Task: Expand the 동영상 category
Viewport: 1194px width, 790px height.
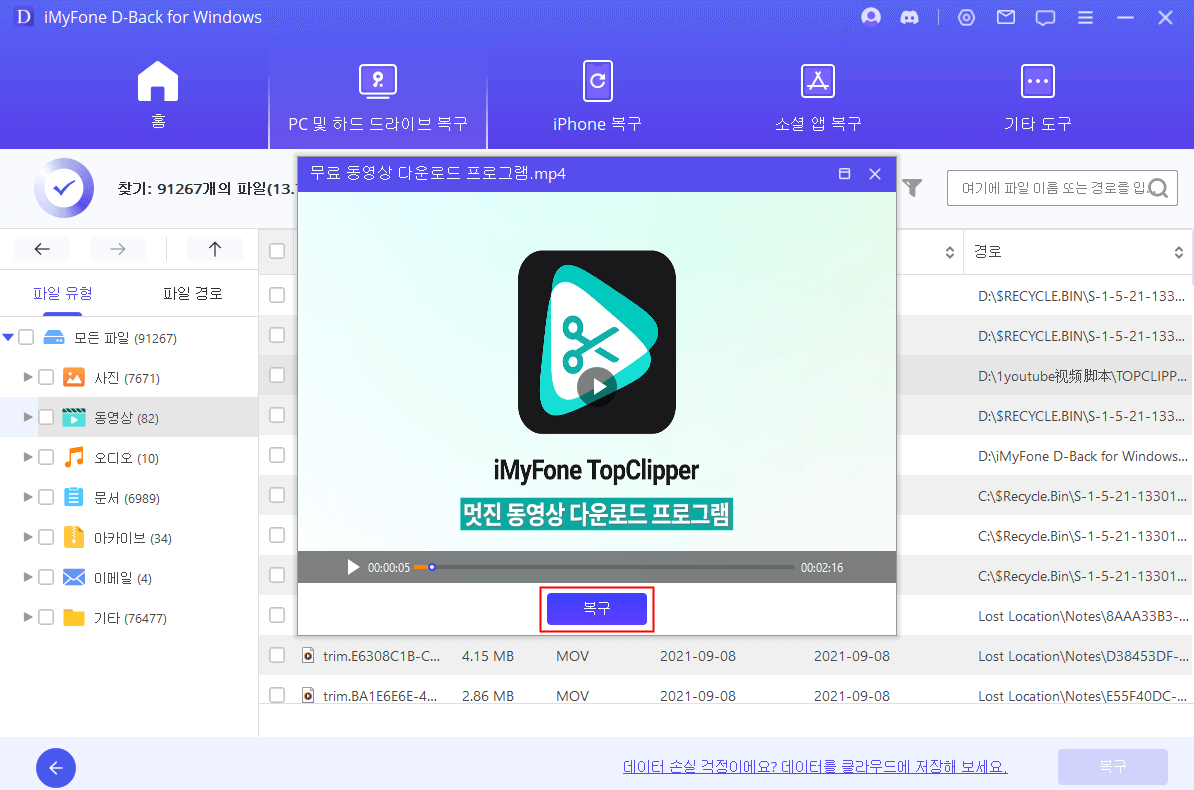Action: point(27,417)
